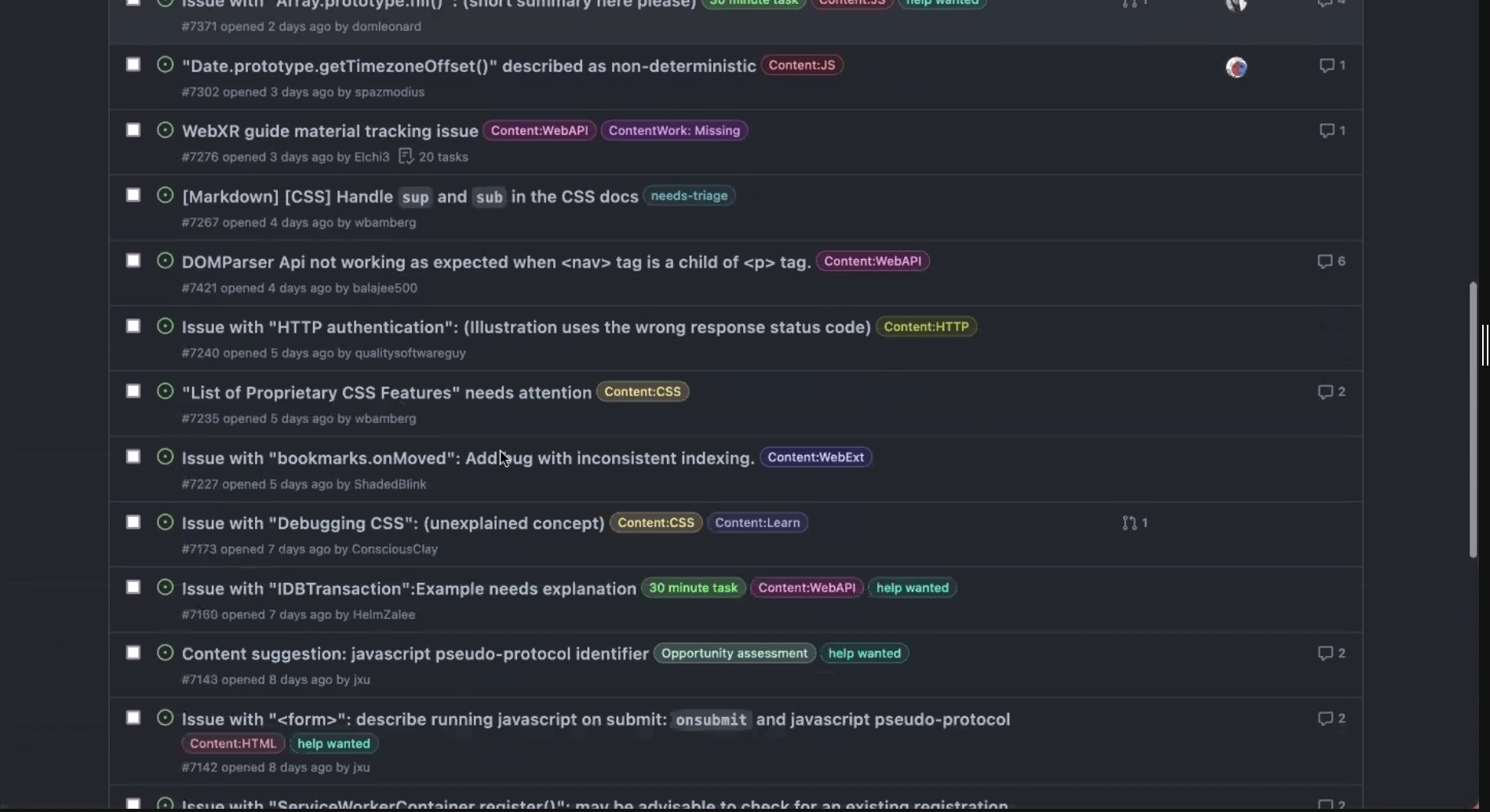
Task: Filter by the needs-triage label
Action: click(x=689, y=195)
